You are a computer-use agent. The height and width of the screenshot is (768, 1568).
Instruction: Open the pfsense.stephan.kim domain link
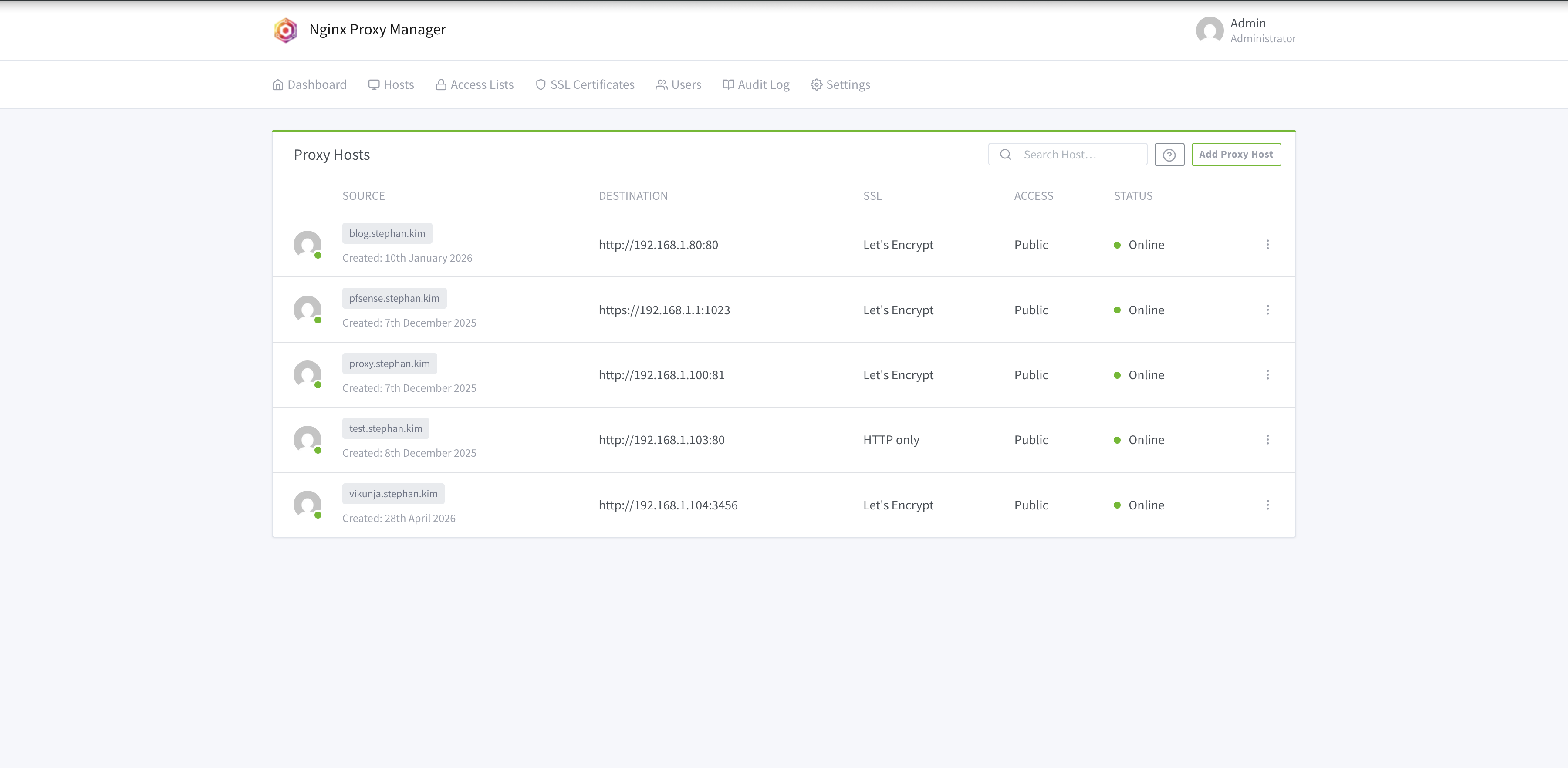click(x=395, y=298)
